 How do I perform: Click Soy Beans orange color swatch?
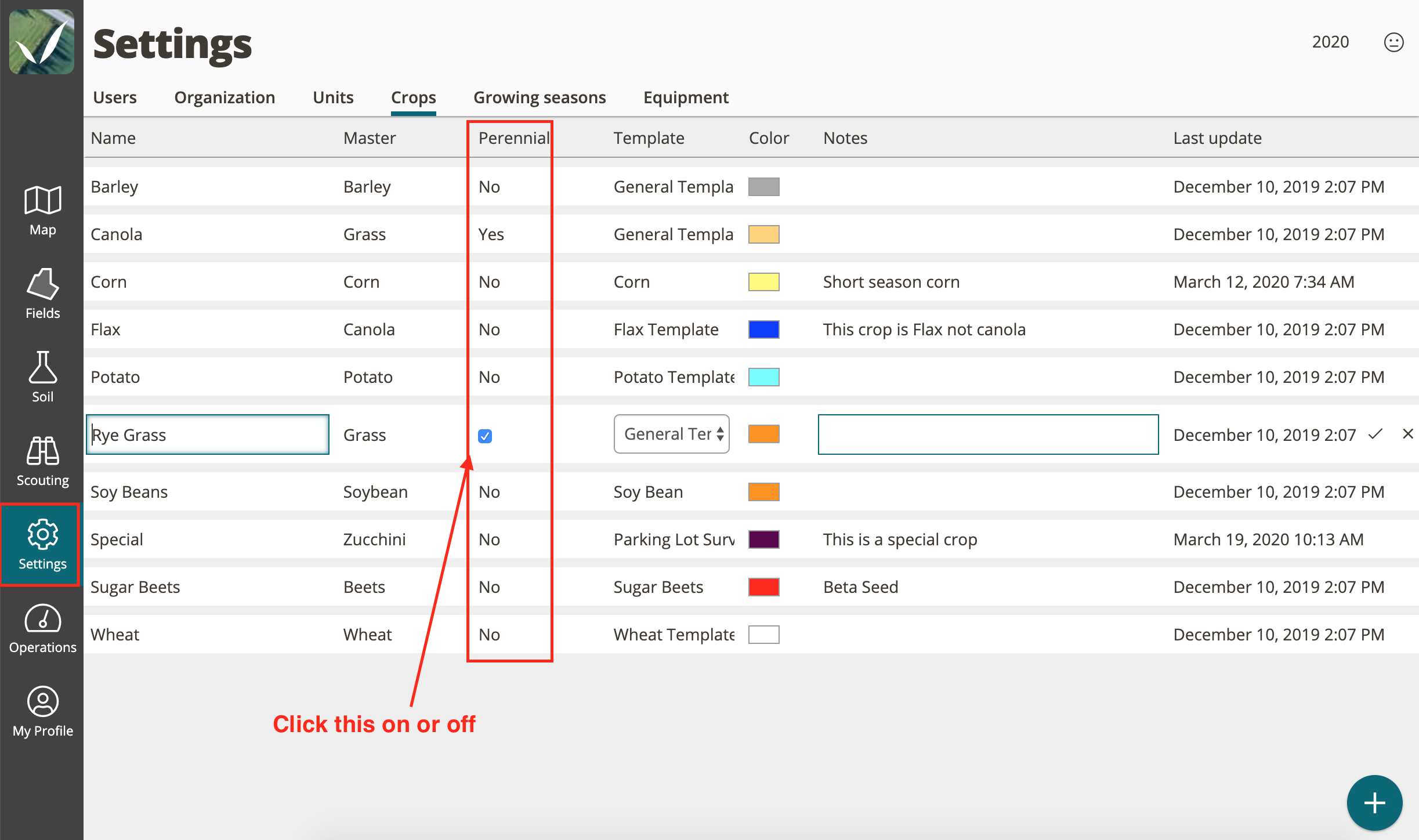(x=764, y=492)
